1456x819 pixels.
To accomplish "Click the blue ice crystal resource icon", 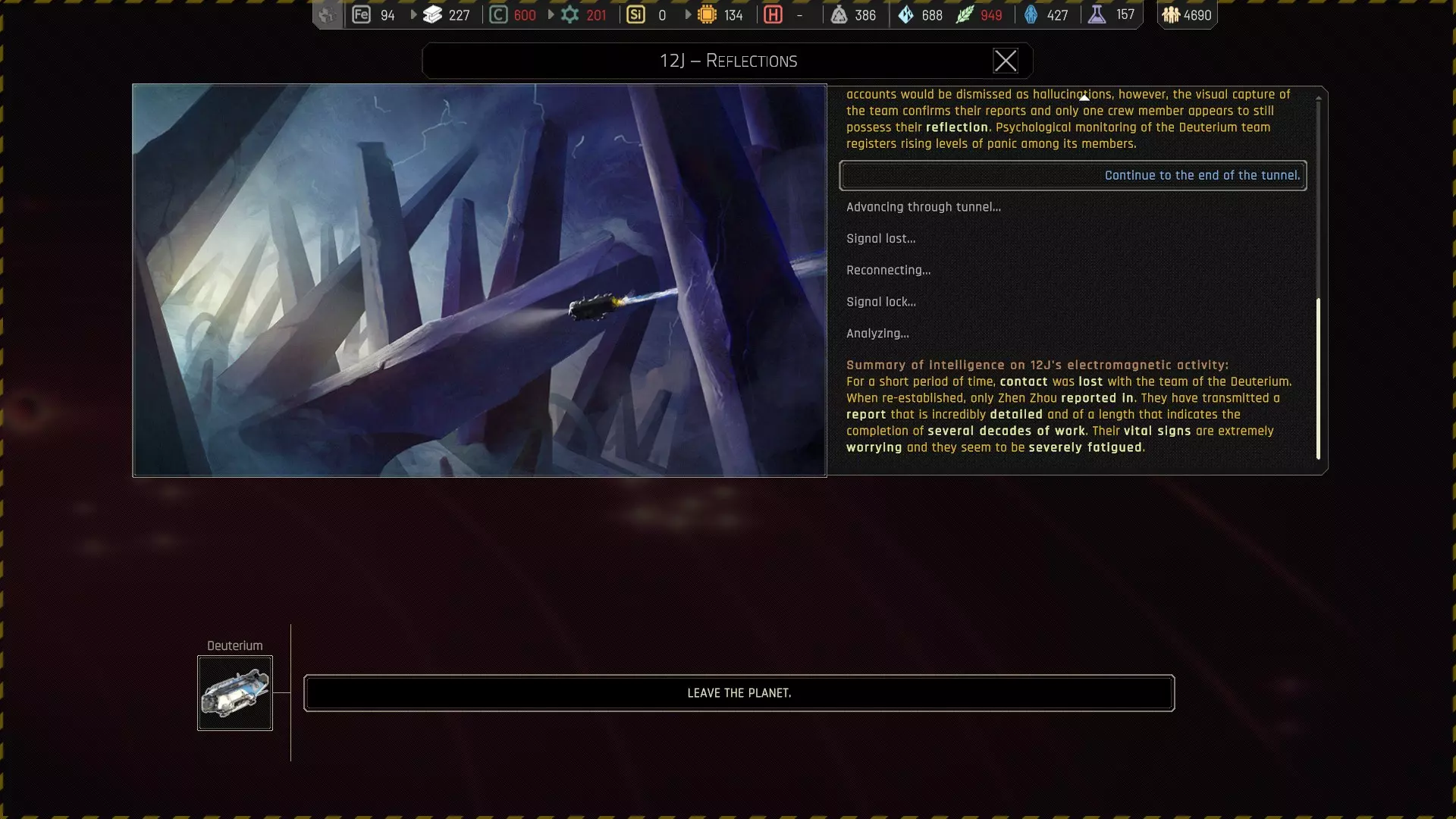I will coord(906,15).
